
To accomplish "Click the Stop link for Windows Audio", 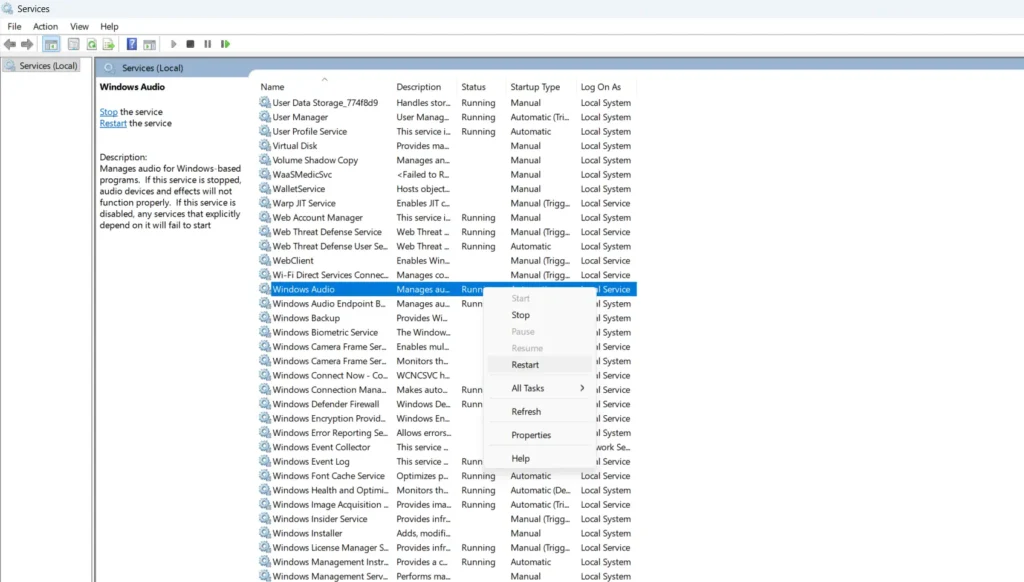I will [108, 112].
